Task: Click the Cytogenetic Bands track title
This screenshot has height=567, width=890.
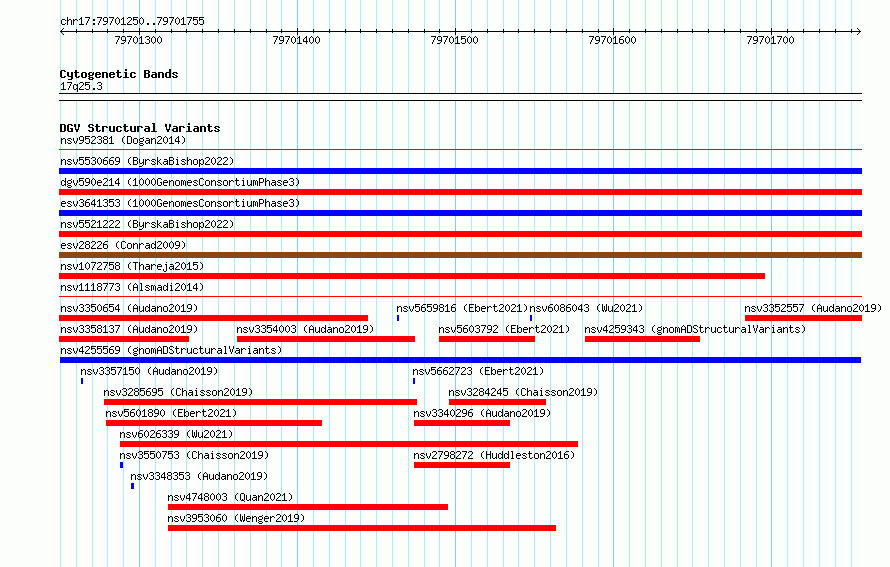Action: point(119,74)
